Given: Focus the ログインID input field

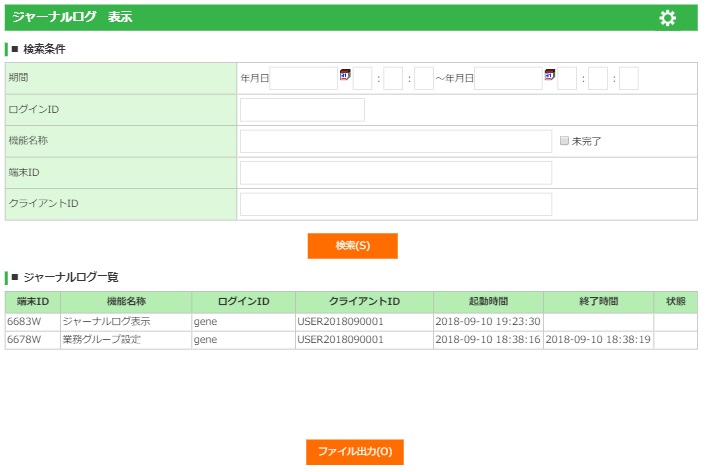Looking at the screenshot, I should [302, 110].
